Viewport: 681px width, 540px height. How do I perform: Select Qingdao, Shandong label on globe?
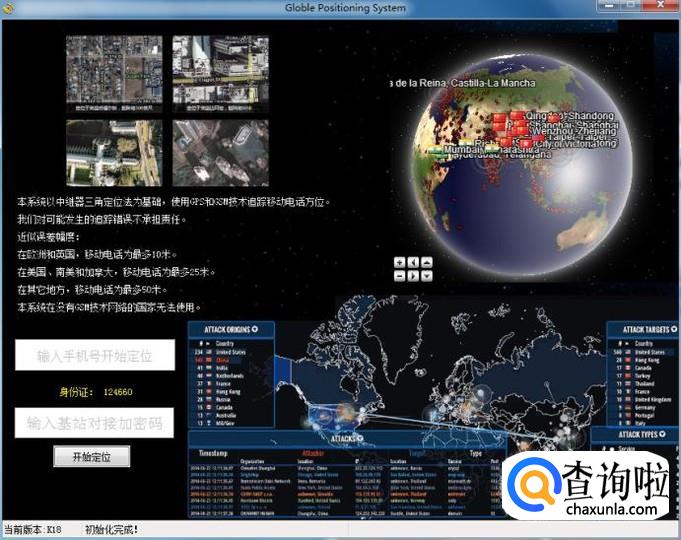pos(569,116)
